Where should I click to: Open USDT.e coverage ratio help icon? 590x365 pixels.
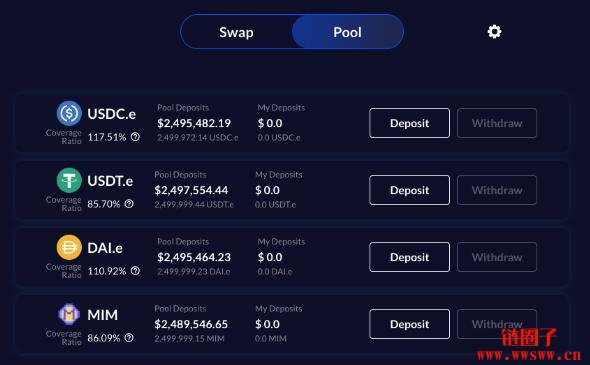[129, 204]
